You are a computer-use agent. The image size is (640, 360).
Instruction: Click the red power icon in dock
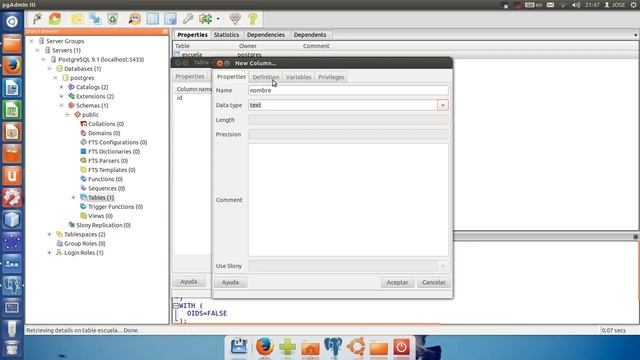click(401, 347)
